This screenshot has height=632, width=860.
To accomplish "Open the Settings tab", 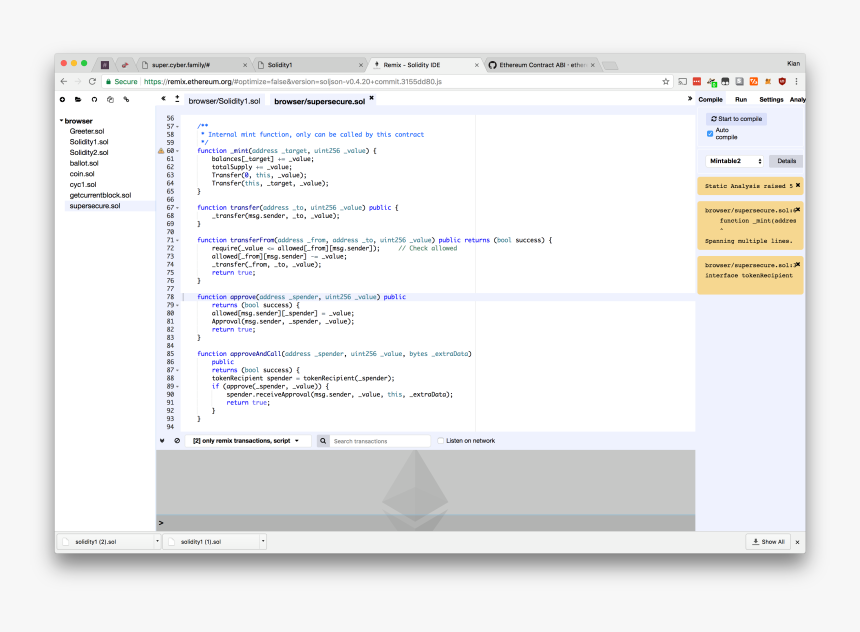I will tap(771, 99).
